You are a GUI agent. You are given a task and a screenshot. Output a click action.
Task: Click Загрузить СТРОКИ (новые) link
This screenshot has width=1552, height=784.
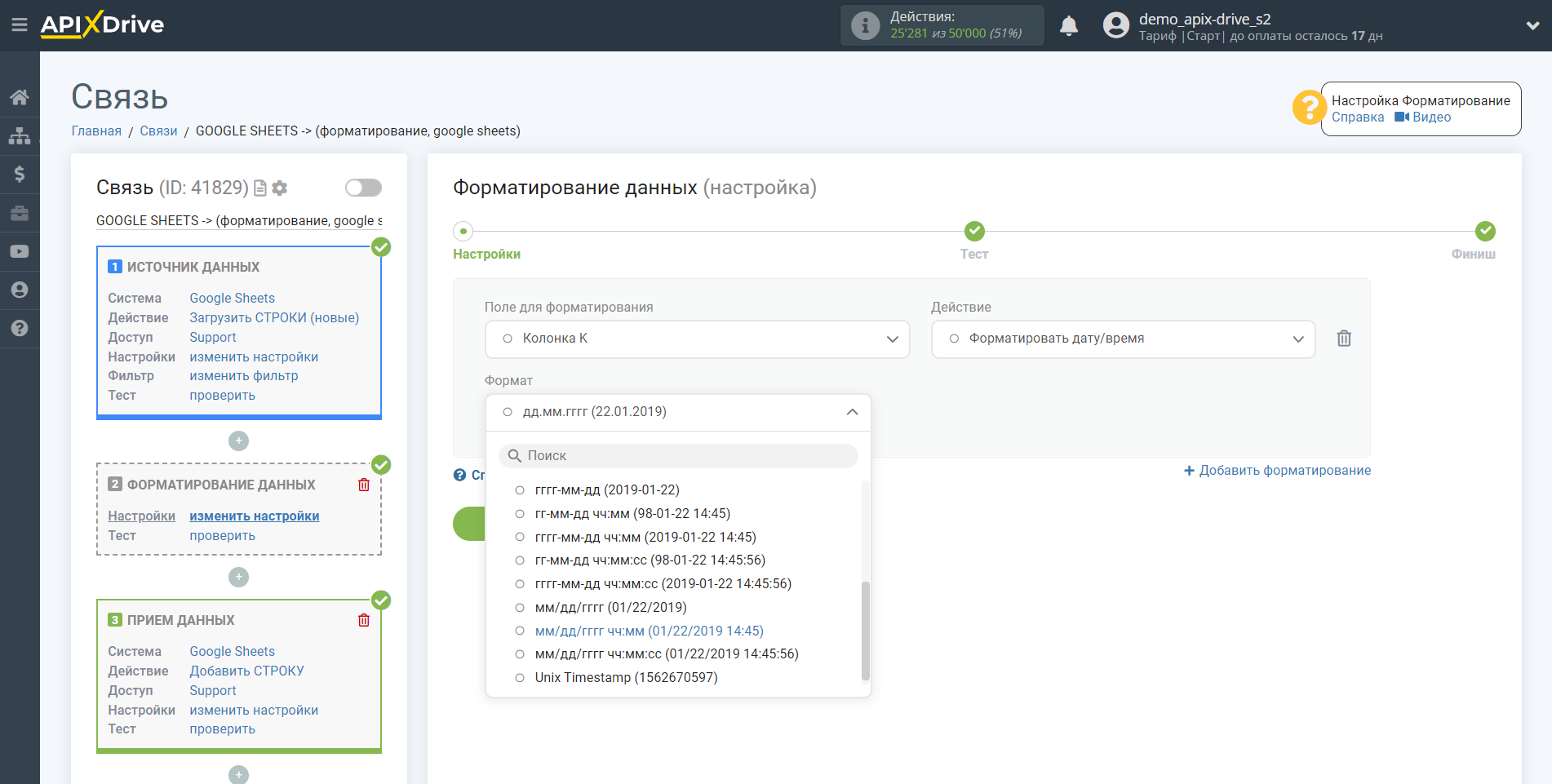click(x=274, y=318)
